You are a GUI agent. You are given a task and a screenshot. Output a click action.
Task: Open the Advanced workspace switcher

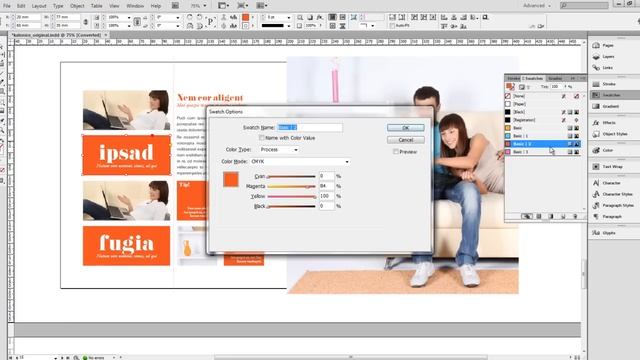point(537,6)
